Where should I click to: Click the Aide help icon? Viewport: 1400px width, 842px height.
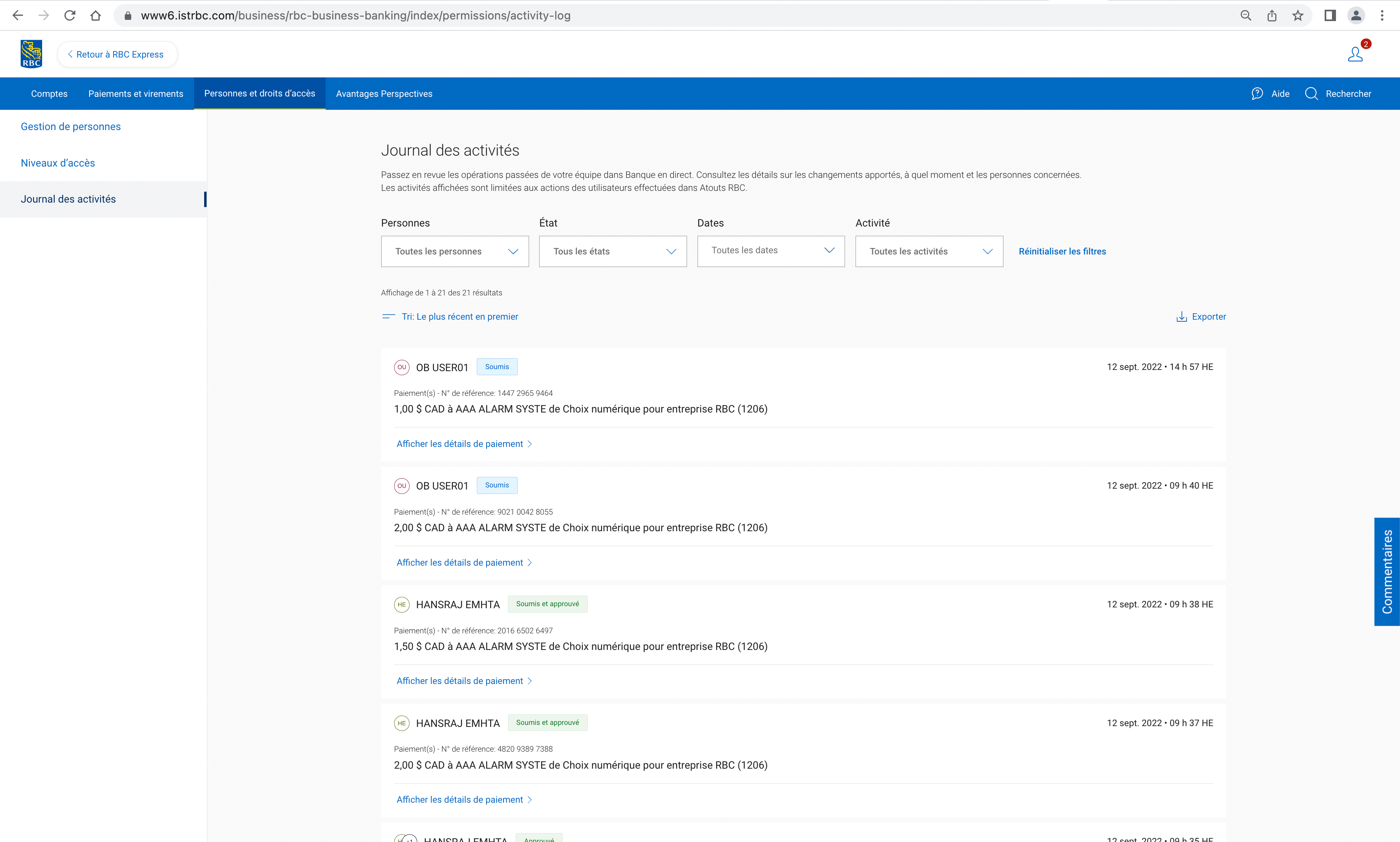tap(1257, 94)
